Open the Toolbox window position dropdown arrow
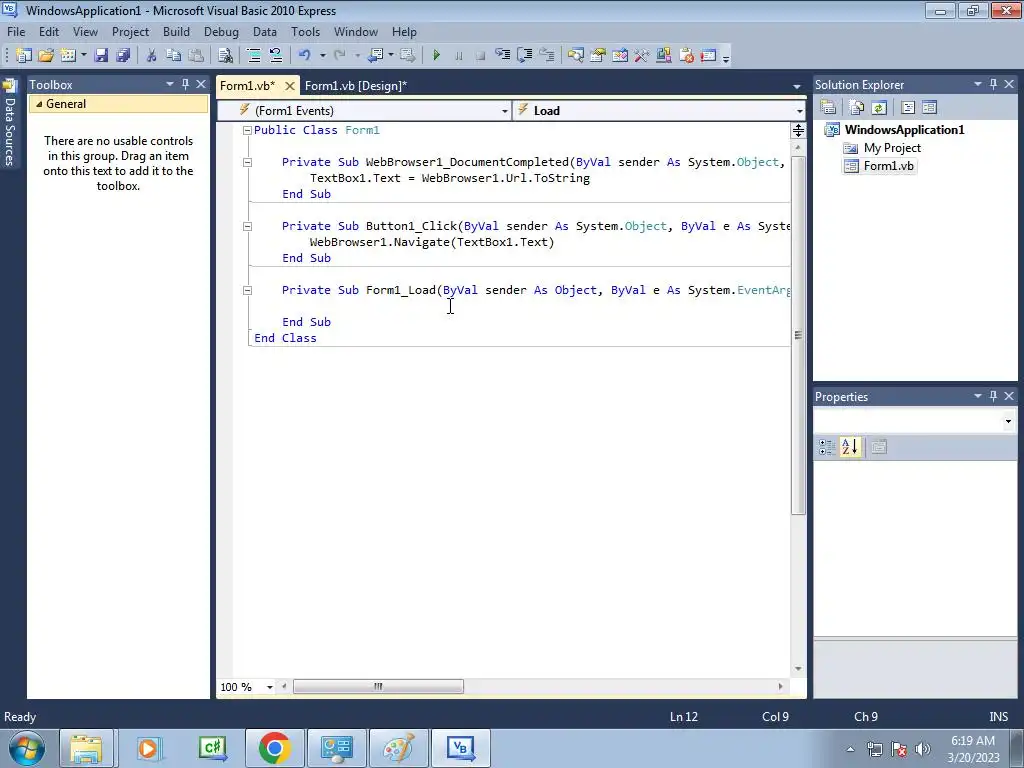The image size is (1024, 768). coord(170,84)
